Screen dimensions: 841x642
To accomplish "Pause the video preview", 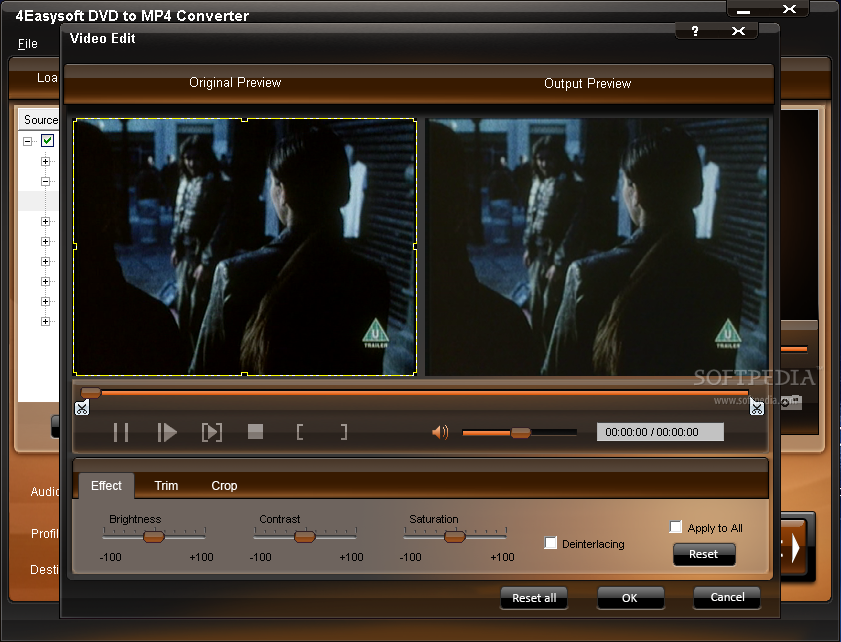I will click(121, 432).
